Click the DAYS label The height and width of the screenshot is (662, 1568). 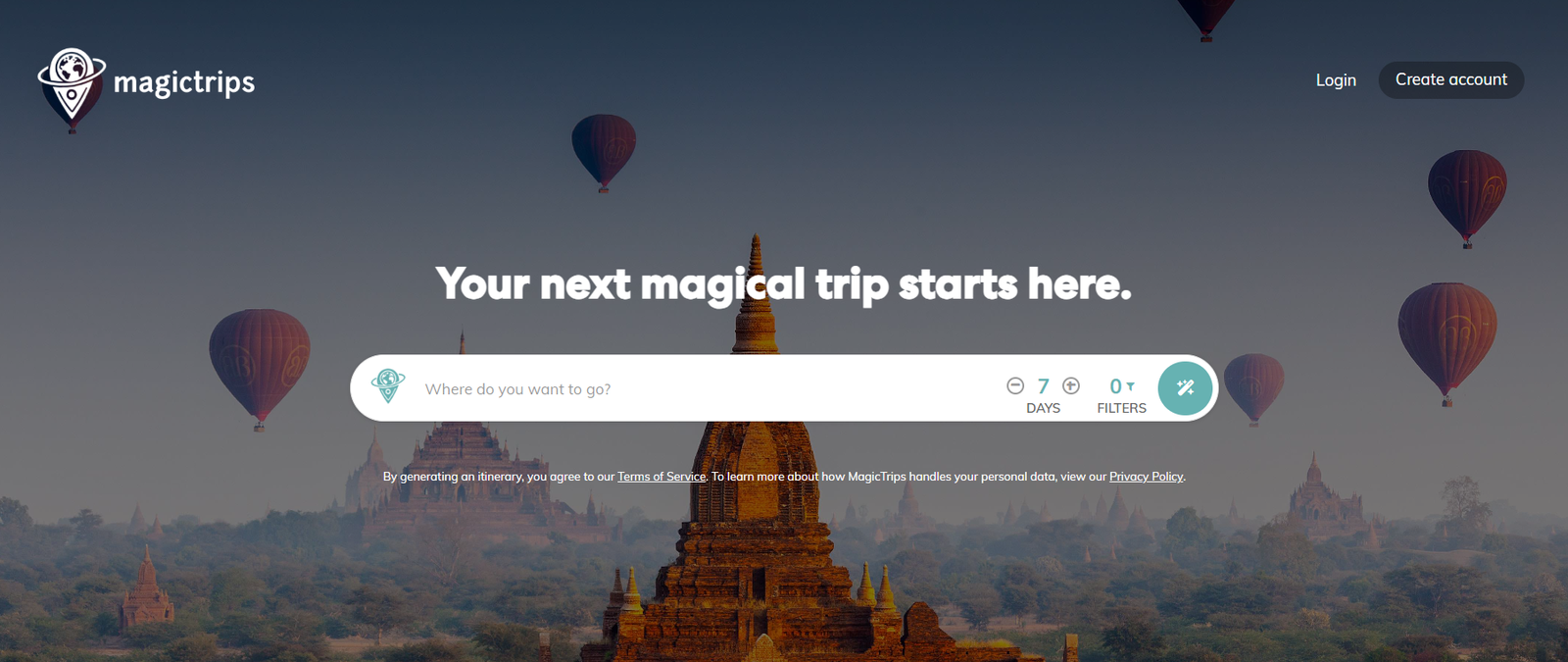coord(1043,408)
